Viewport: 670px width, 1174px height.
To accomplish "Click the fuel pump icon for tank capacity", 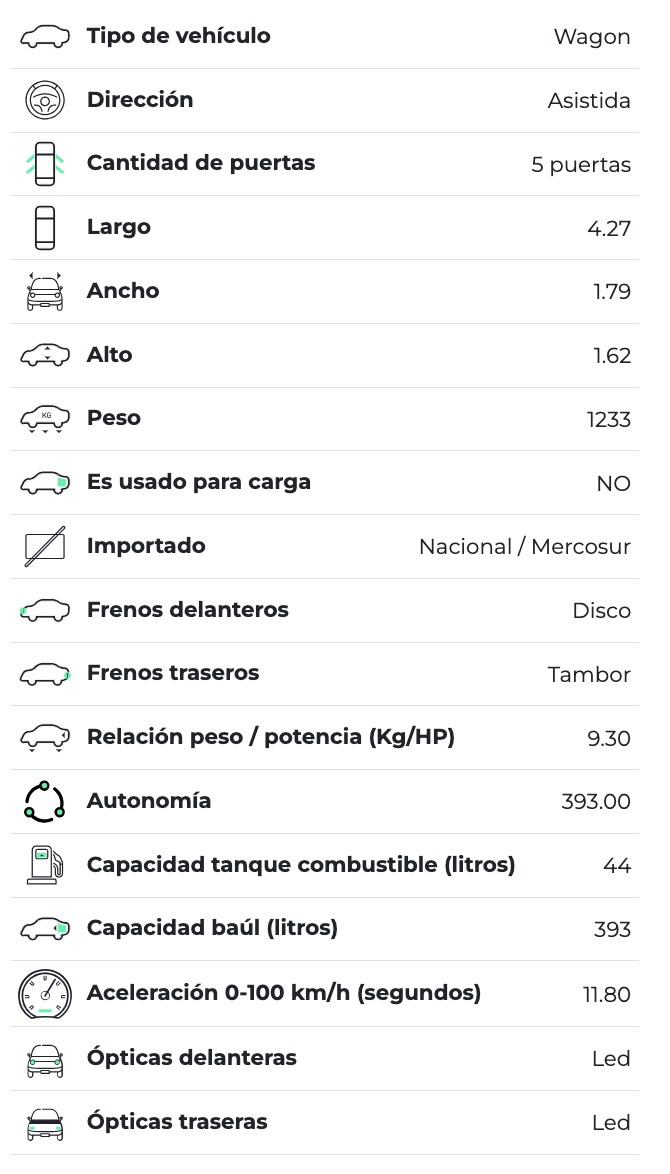I will pos(45,865).
